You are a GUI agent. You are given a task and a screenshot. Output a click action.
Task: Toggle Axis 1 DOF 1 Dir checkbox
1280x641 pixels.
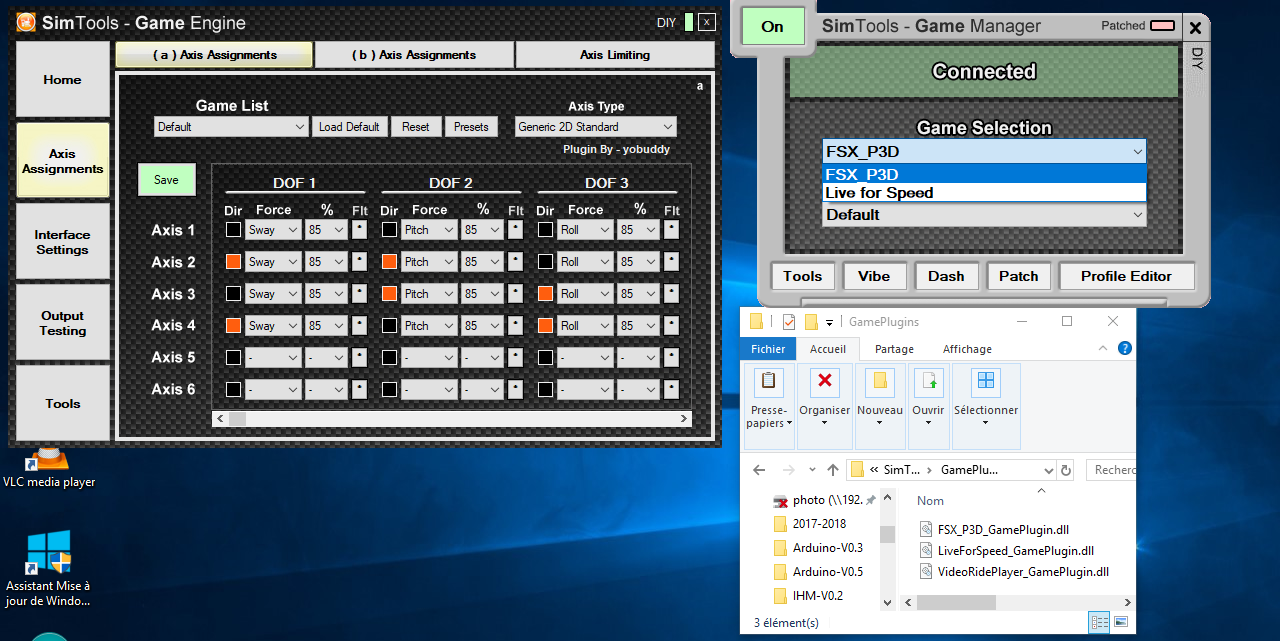[233, 230]
